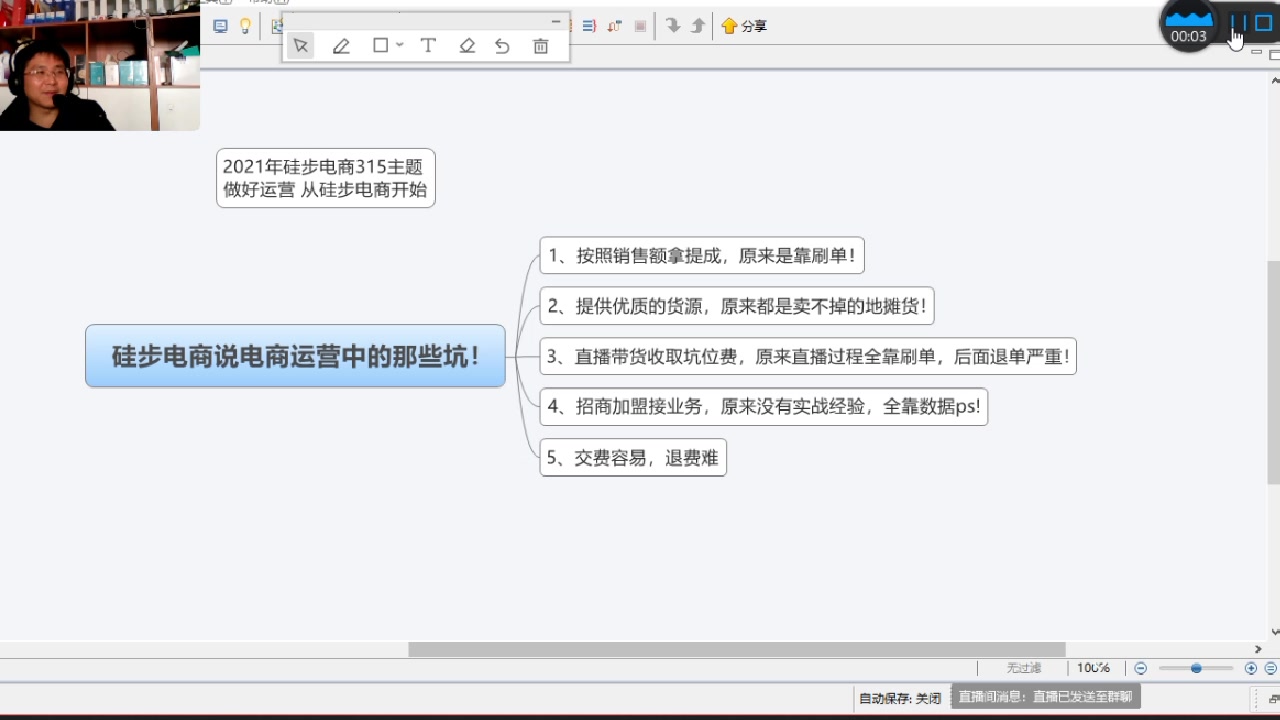
Task: Click the 分享 share button
Action: click(744, 26)
